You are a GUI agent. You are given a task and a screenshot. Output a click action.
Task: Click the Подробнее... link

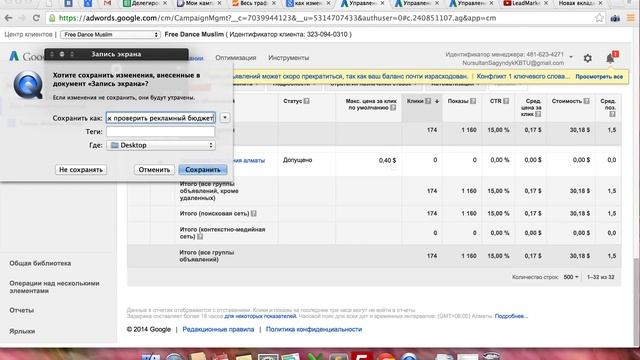pos(511,316)
